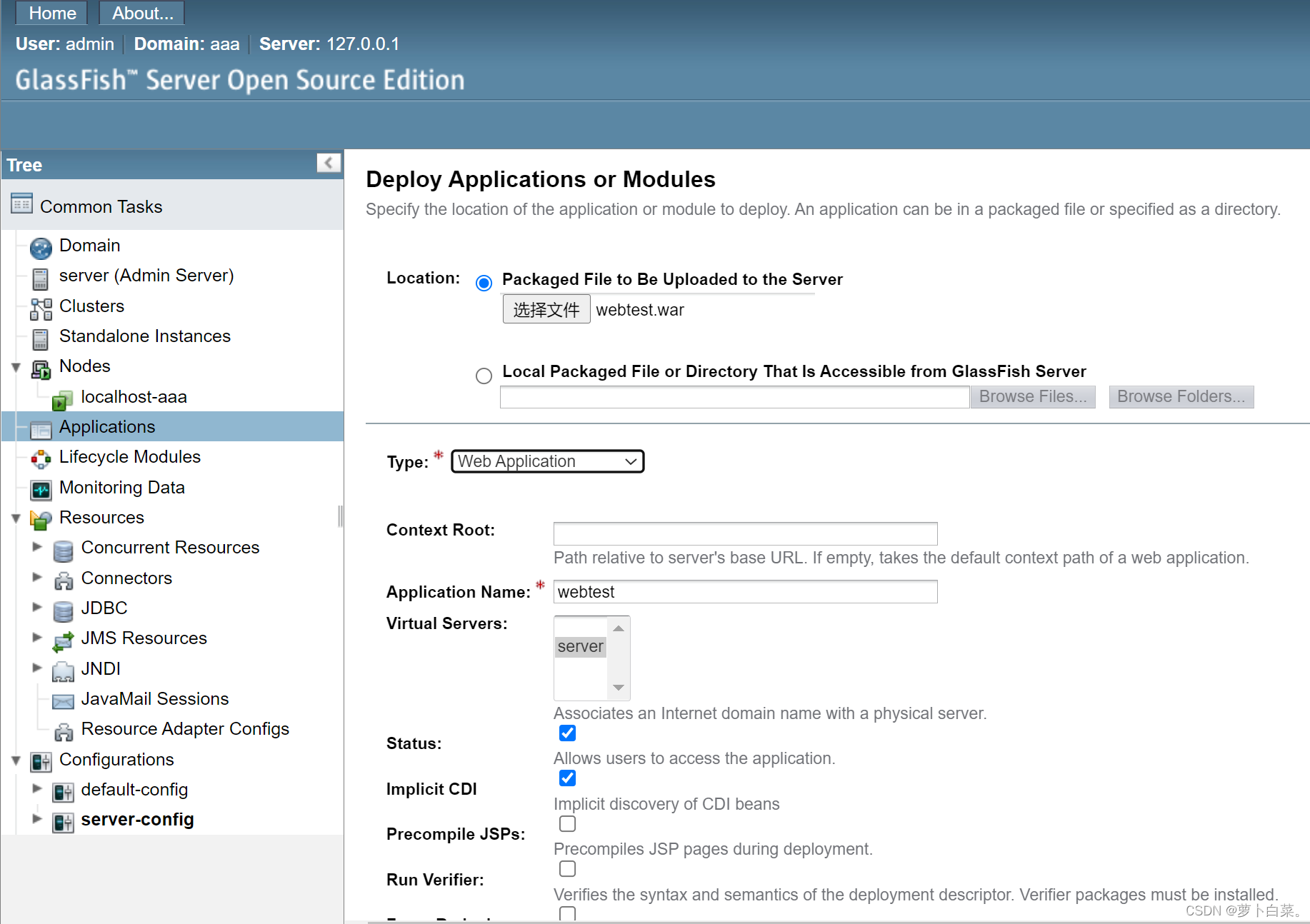This screenshot has width=1310, height=924.
Task: Expand the server-config branch
Action: 37,818
